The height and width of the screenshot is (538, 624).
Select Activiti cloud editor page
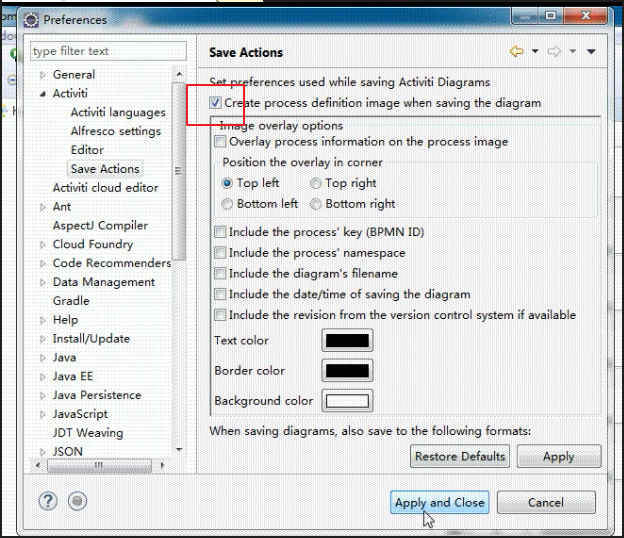pyautogui.click(x=105, y=188)
